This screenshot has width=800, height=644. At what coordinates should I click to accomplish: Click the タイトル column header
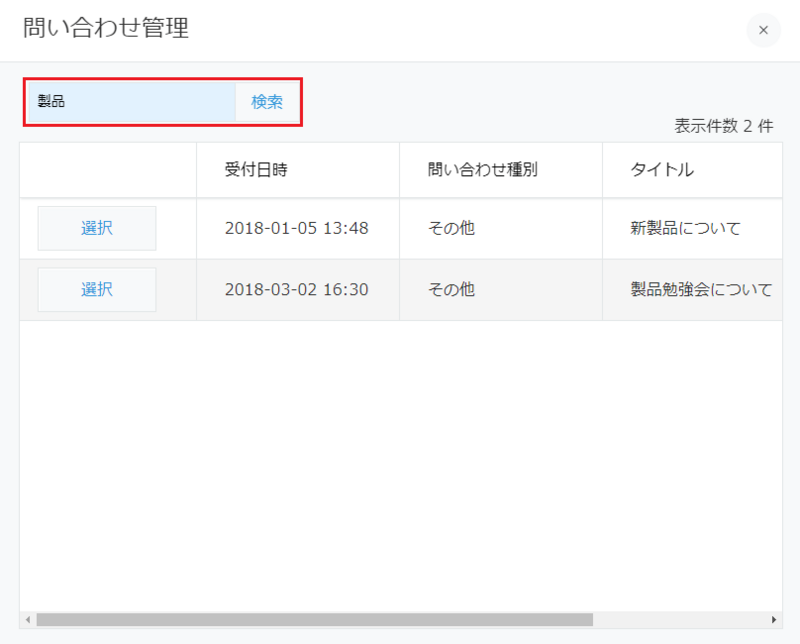coord(662,169)
